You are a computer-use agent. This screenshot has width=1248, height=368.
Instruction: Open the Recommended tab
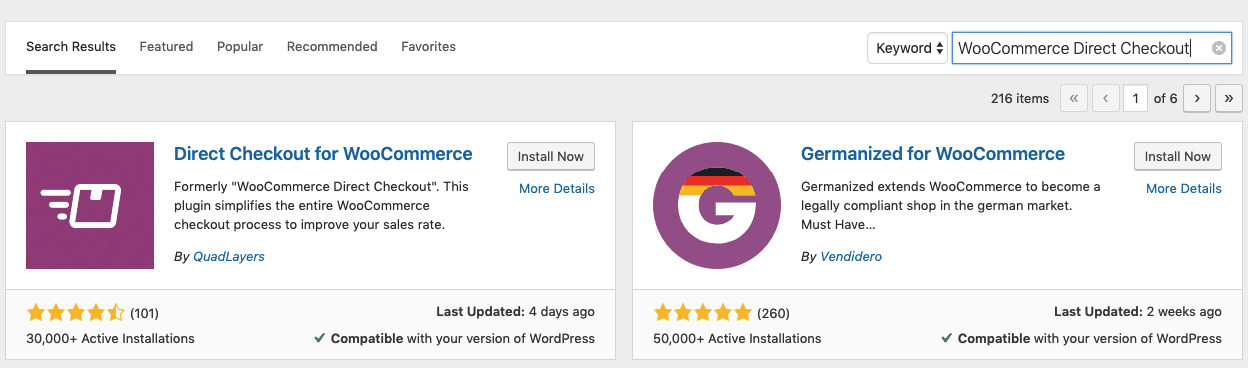point(332,47)
